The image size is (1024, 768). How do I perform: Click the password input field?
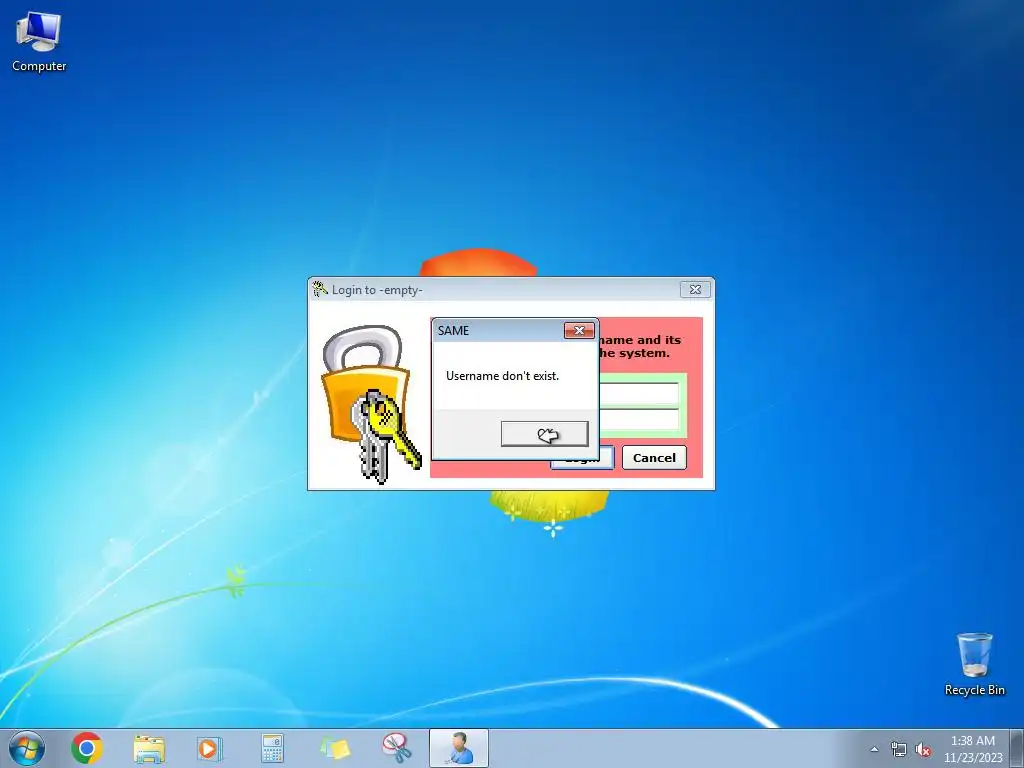pyautogui.click(x=639, y=420)
